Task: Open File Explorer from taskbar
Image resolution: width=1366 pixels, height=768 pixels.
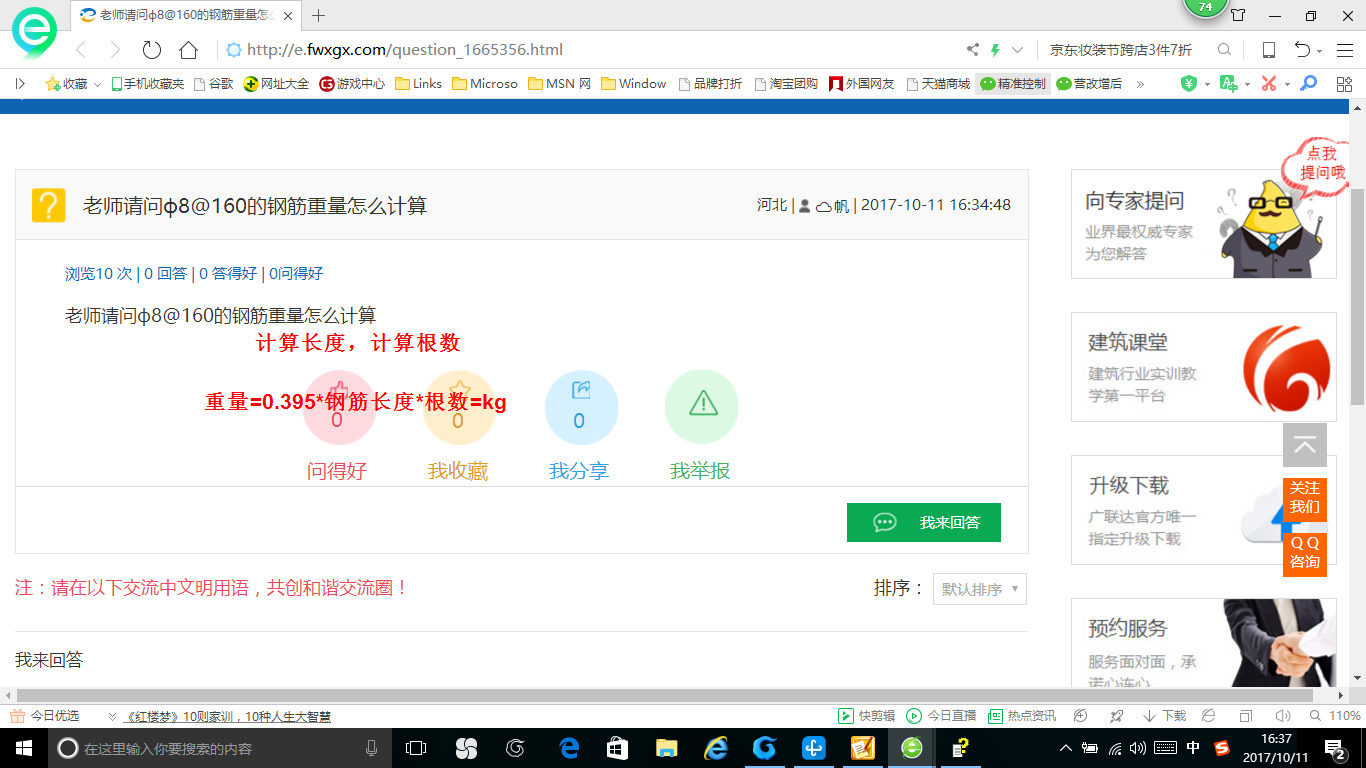Action: [x=666, y=748]
